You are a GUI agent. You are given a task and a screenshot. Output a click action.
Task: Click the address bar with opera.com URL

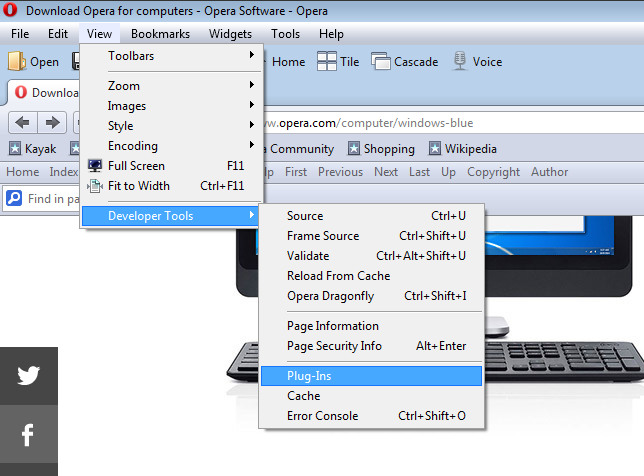click(x=452, y=123)
